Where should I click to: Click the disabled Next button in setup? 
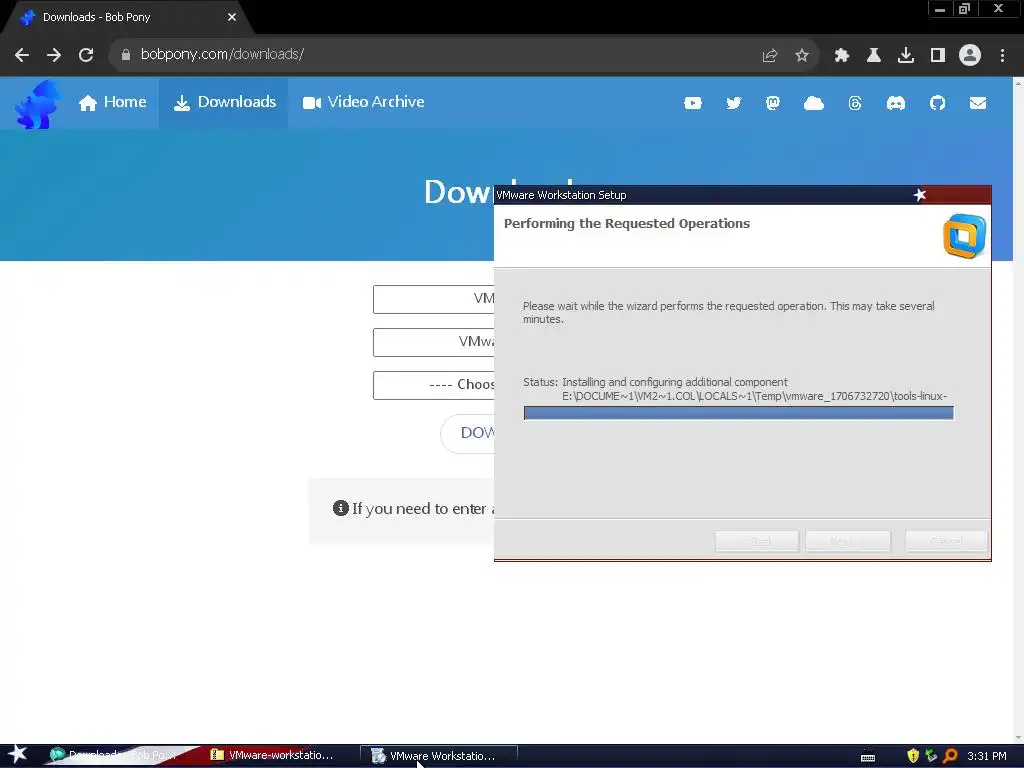point(848,541)
